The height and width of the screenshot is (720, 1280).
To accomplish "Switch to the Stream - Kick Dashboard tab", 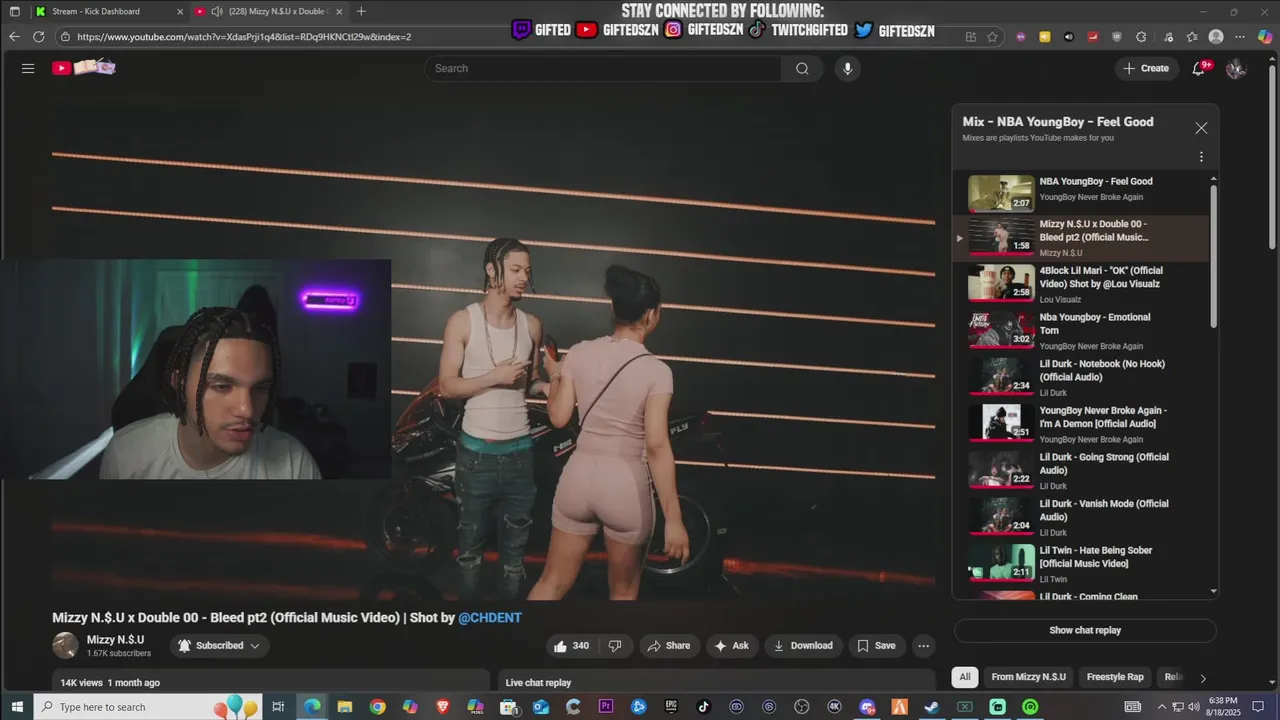I will 108,11.
